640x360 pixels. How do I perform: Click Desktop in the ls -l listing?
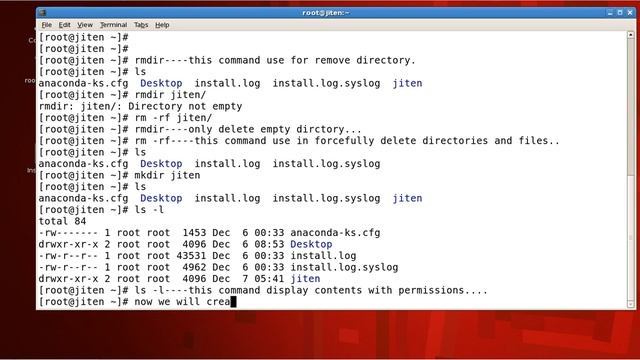[x=311, y=244]
